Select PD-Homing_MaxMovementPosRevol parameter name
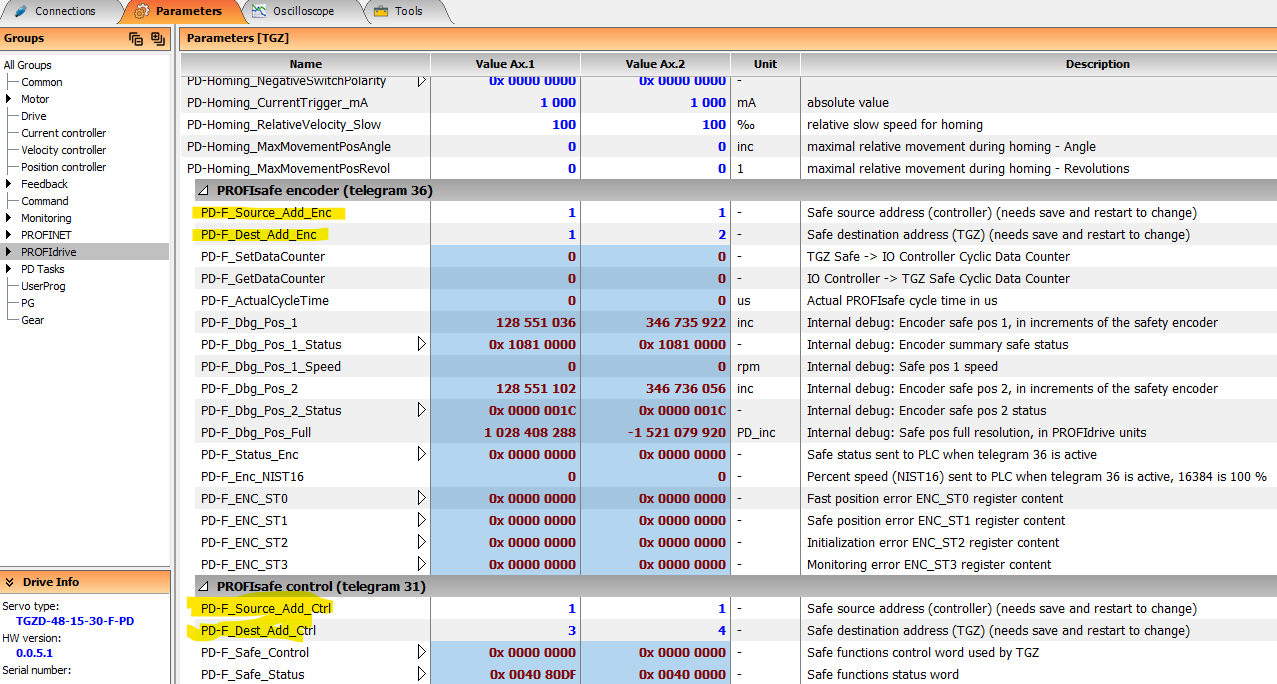Viewport: 1277px width, 684px height. [x=288, y=168]
